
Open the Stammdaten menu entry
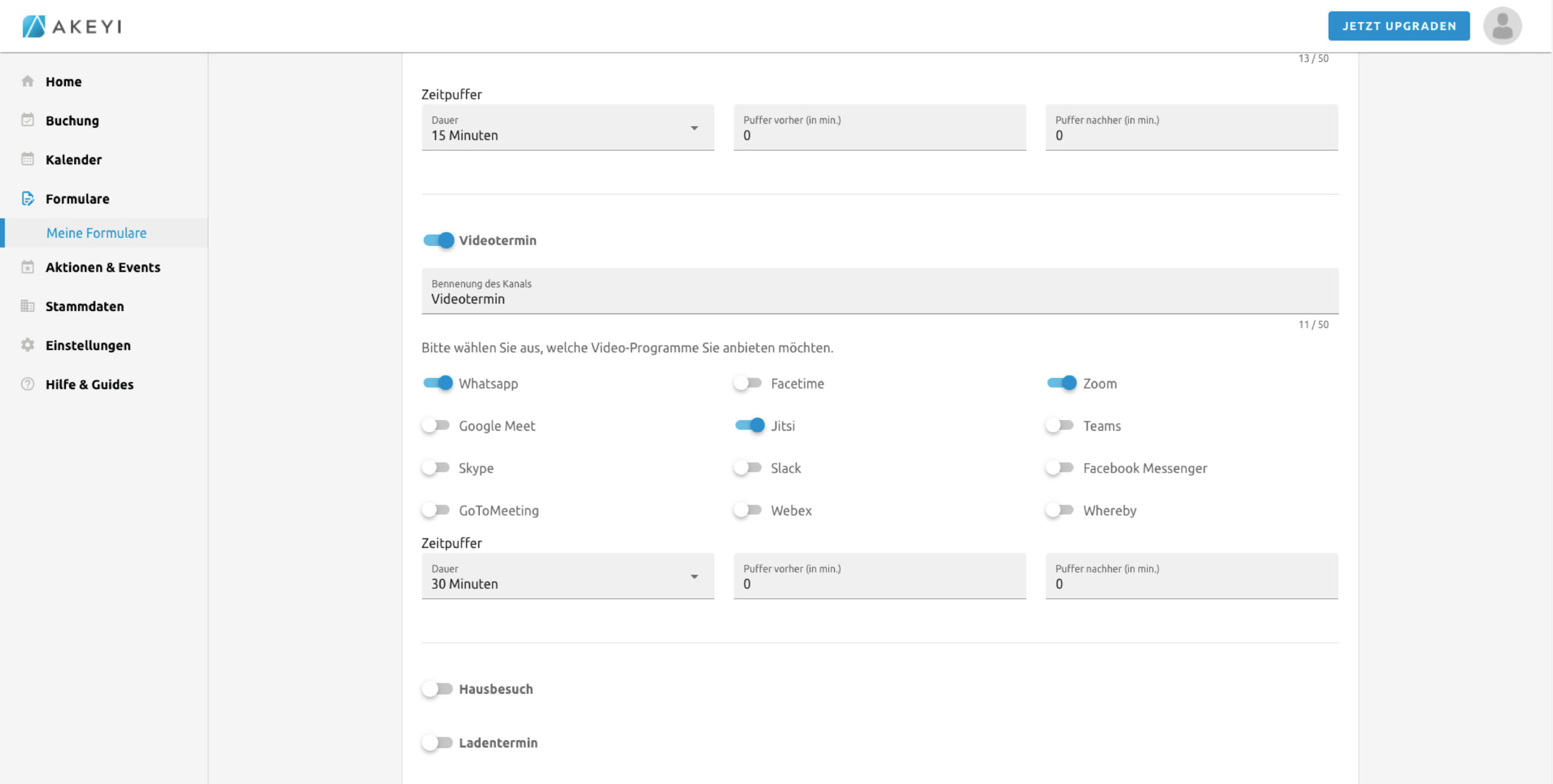[84, 307]
